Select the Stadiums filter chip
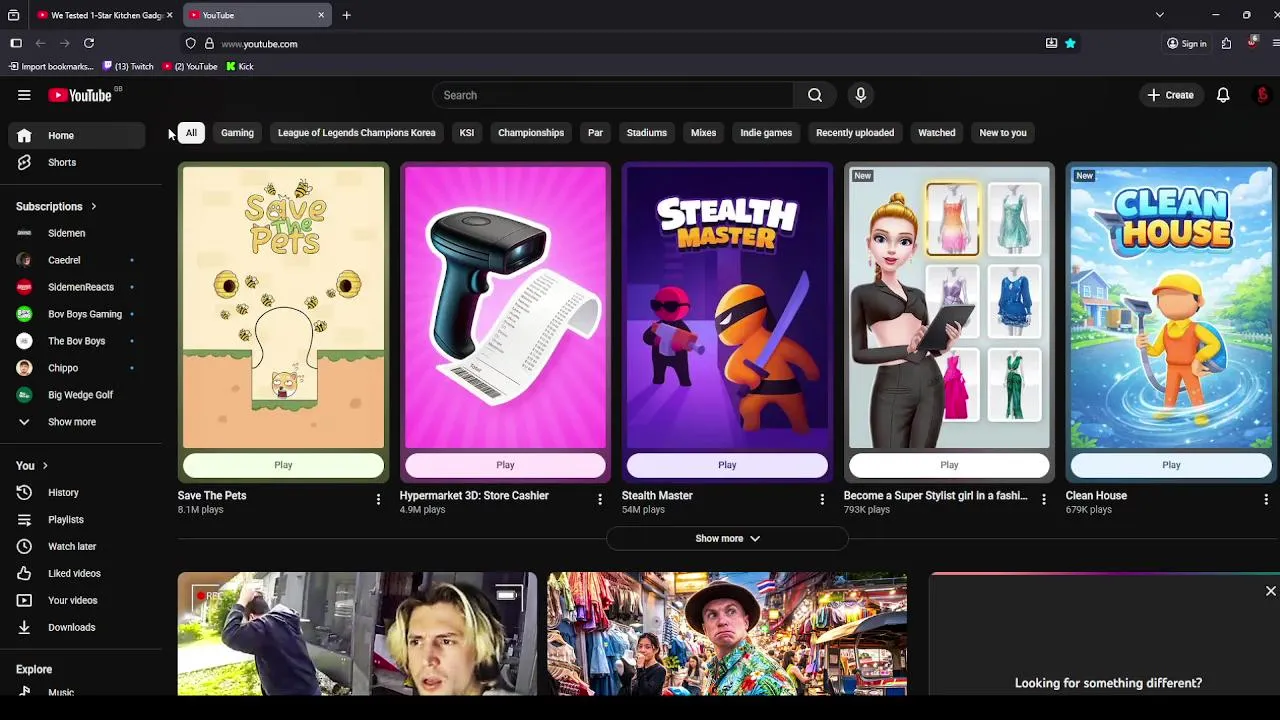1280x720 pixels. tap(646, 133)
